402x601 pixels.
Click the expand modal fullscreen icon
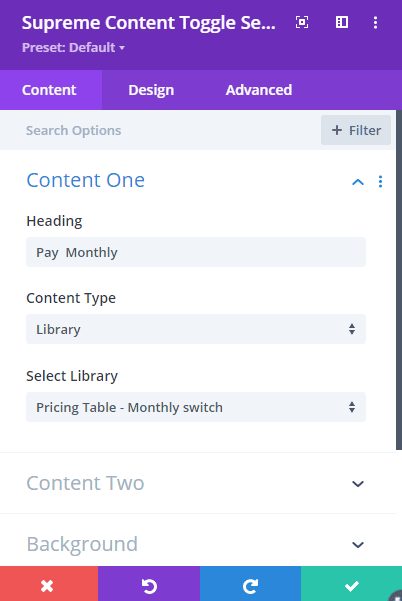point(302,22)
